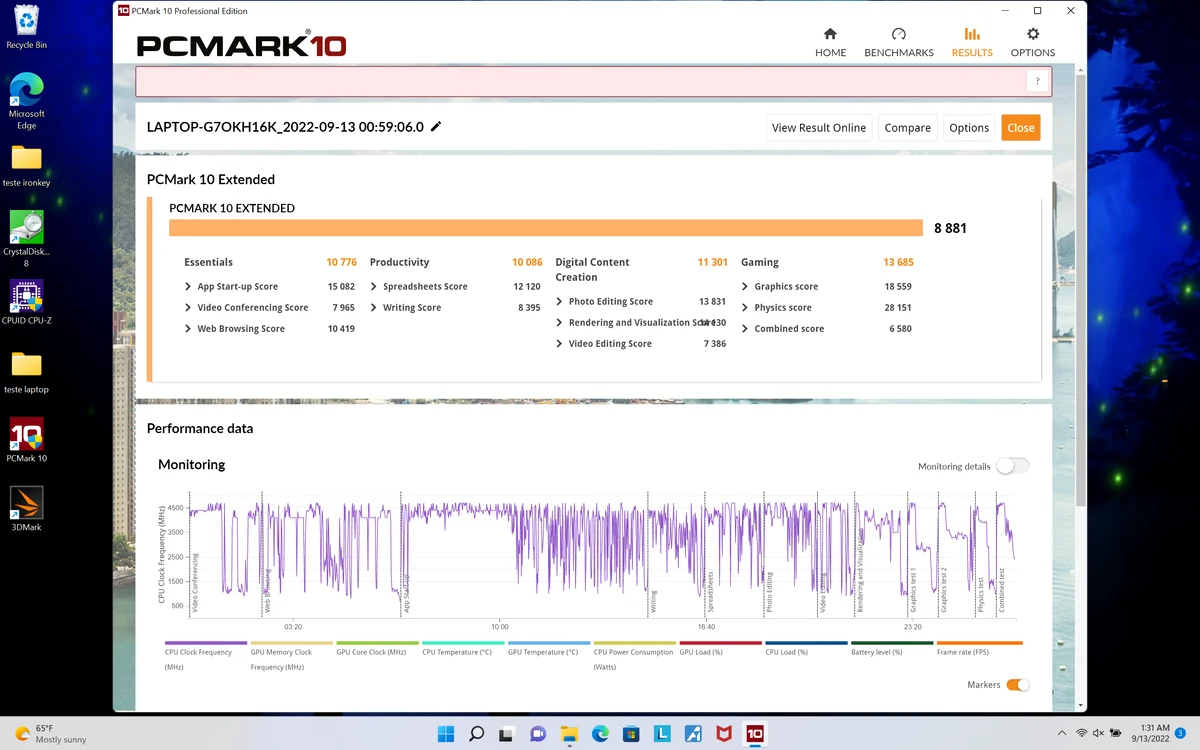Turn off the Markers toggle
The width and height of the screenshot is (1200, 750).
click(x=1017, y=685)
